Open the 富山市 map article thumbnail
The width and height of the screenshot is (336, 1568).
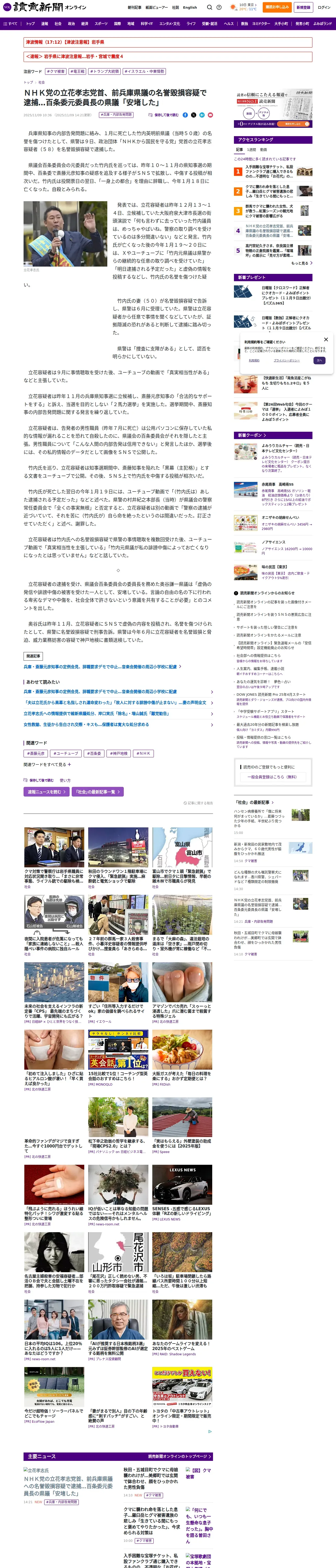coord(182,847)
